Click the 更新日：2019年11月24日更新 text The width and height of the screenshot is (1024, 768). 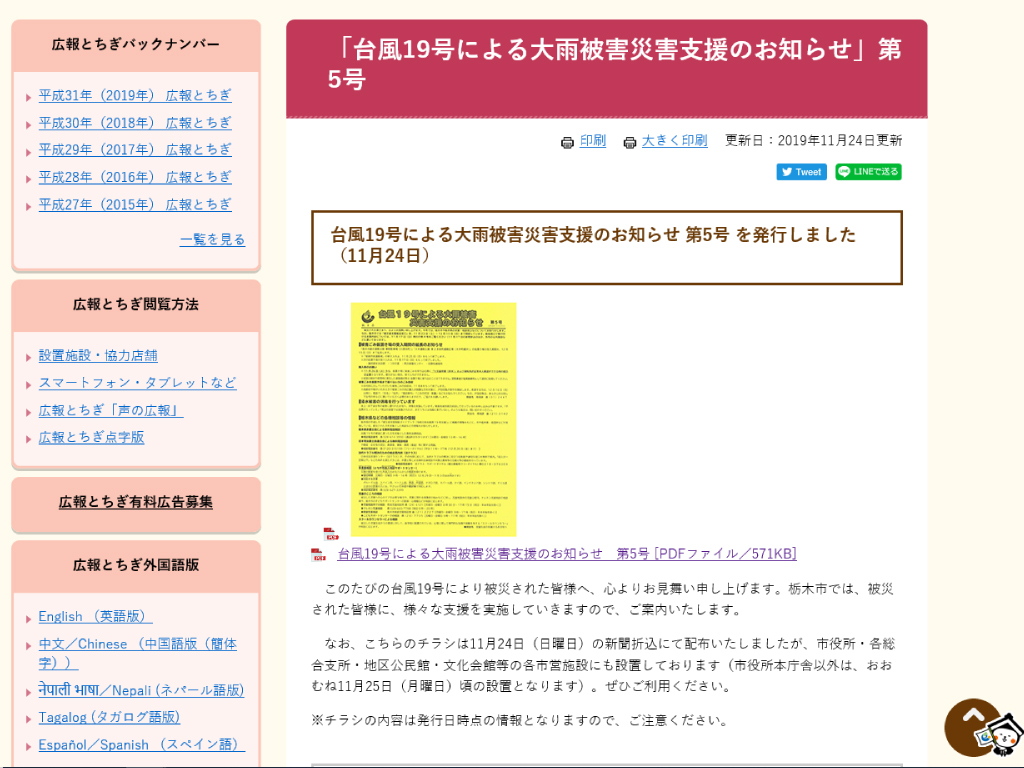pos(814,140)
